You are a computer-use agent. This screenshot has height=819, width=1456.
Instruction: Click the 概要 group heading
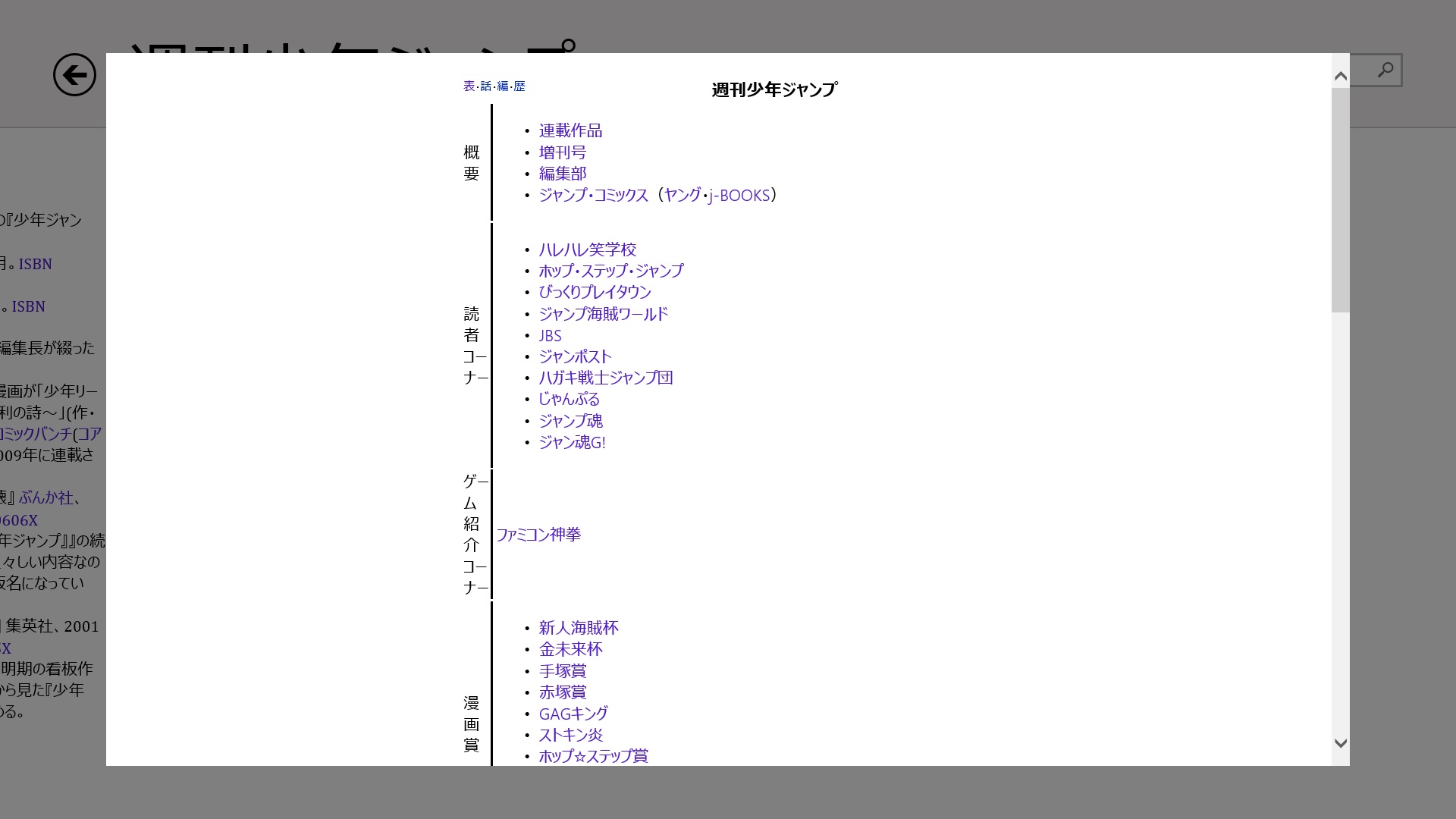(x=472, y=163)
